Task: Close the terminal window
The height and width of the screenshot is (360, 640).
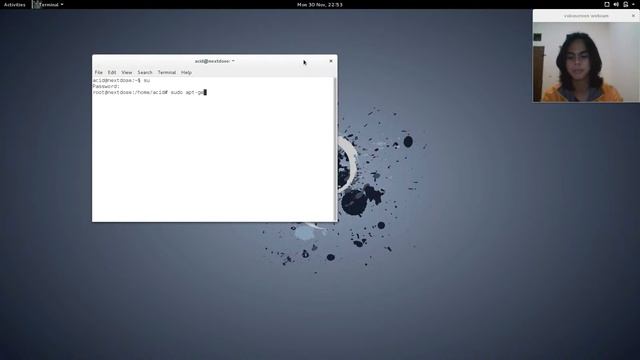Action: pyautogui.click(x=331, y=61)
